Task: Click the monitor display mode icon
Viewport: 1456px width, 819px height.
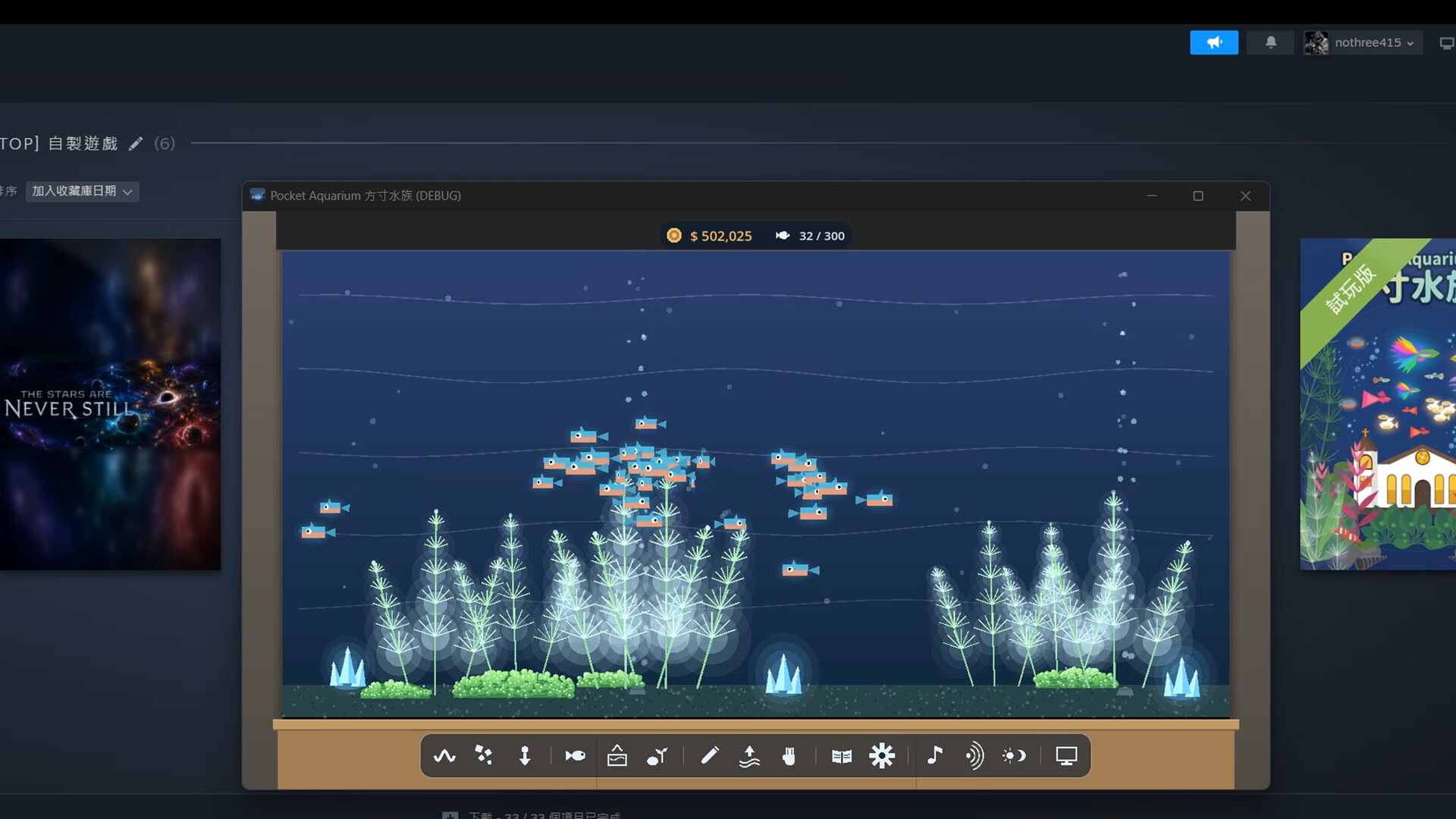Action: tap(1066, 756)
